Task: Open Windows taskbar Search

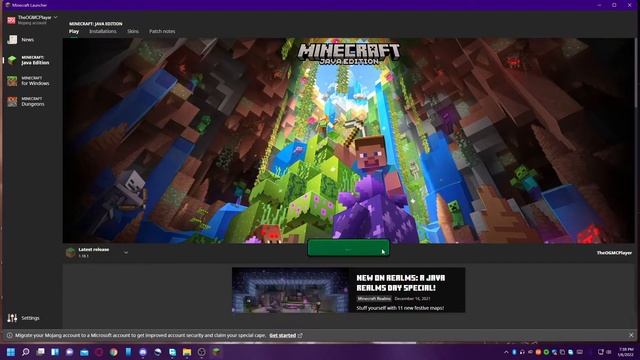Action: coord(26,352)
